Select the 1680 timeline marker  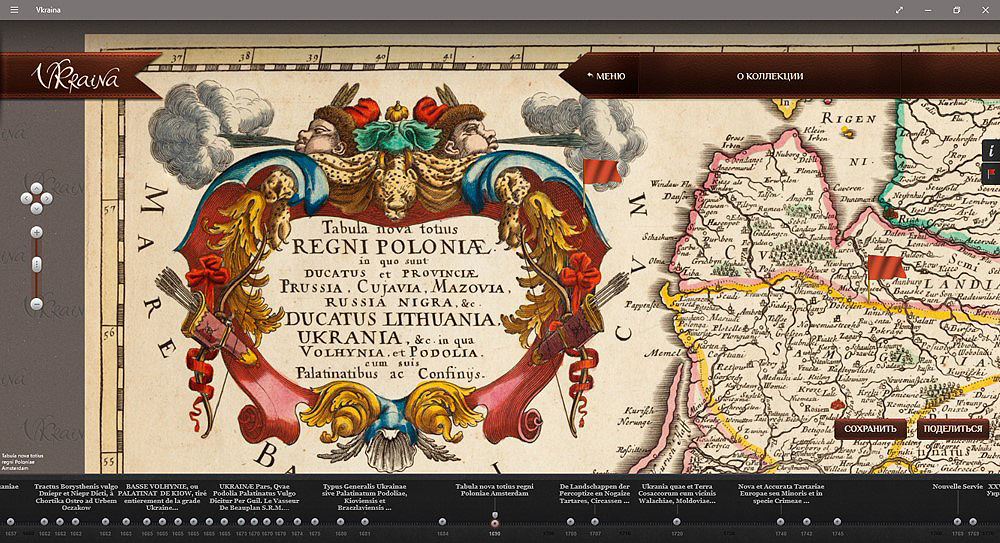(341, 522)
